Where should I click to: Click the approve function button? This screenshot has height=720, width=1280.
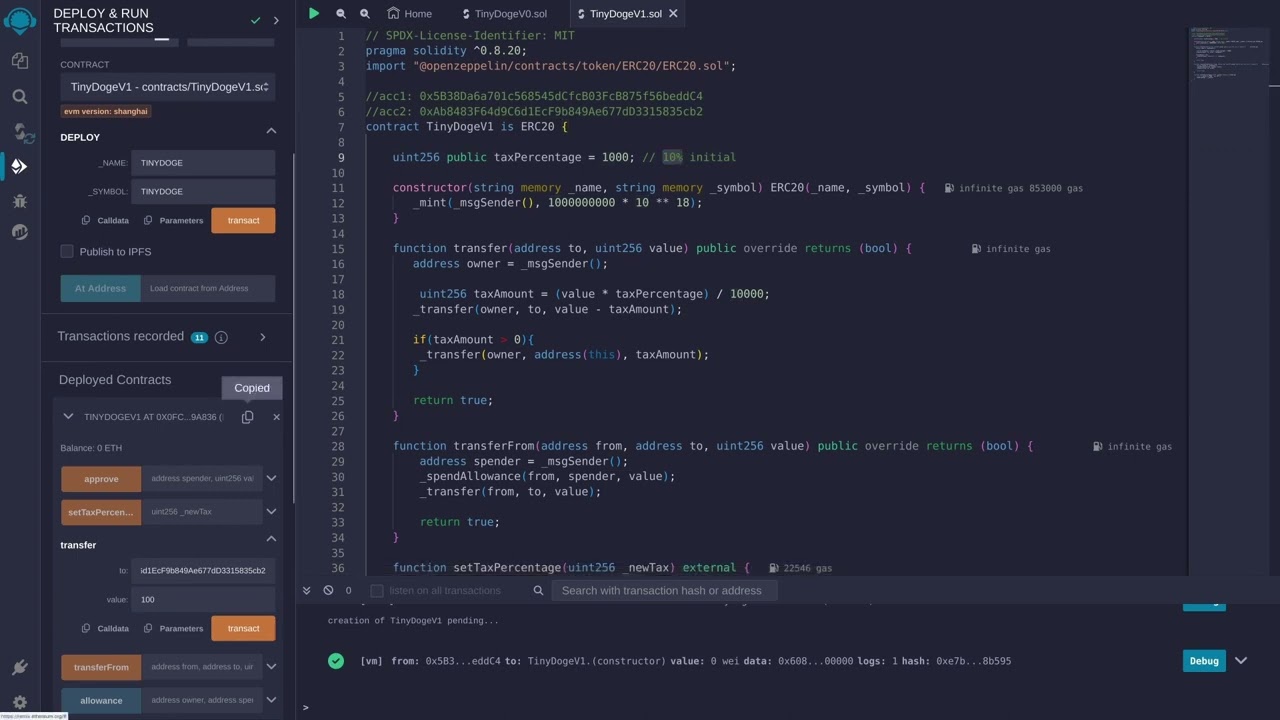(101, 479)
